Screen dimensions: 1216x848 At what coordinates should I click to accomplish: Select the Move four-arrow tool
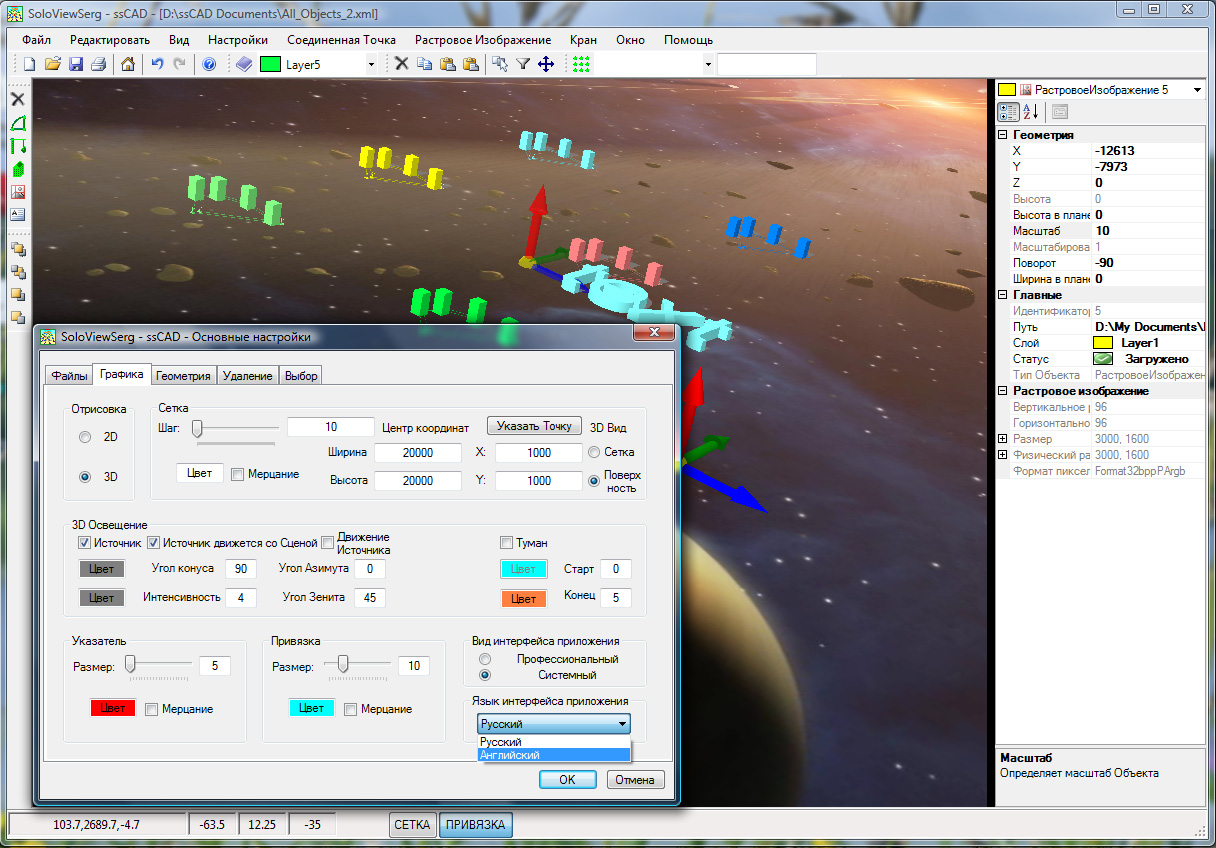pos(546,64)
